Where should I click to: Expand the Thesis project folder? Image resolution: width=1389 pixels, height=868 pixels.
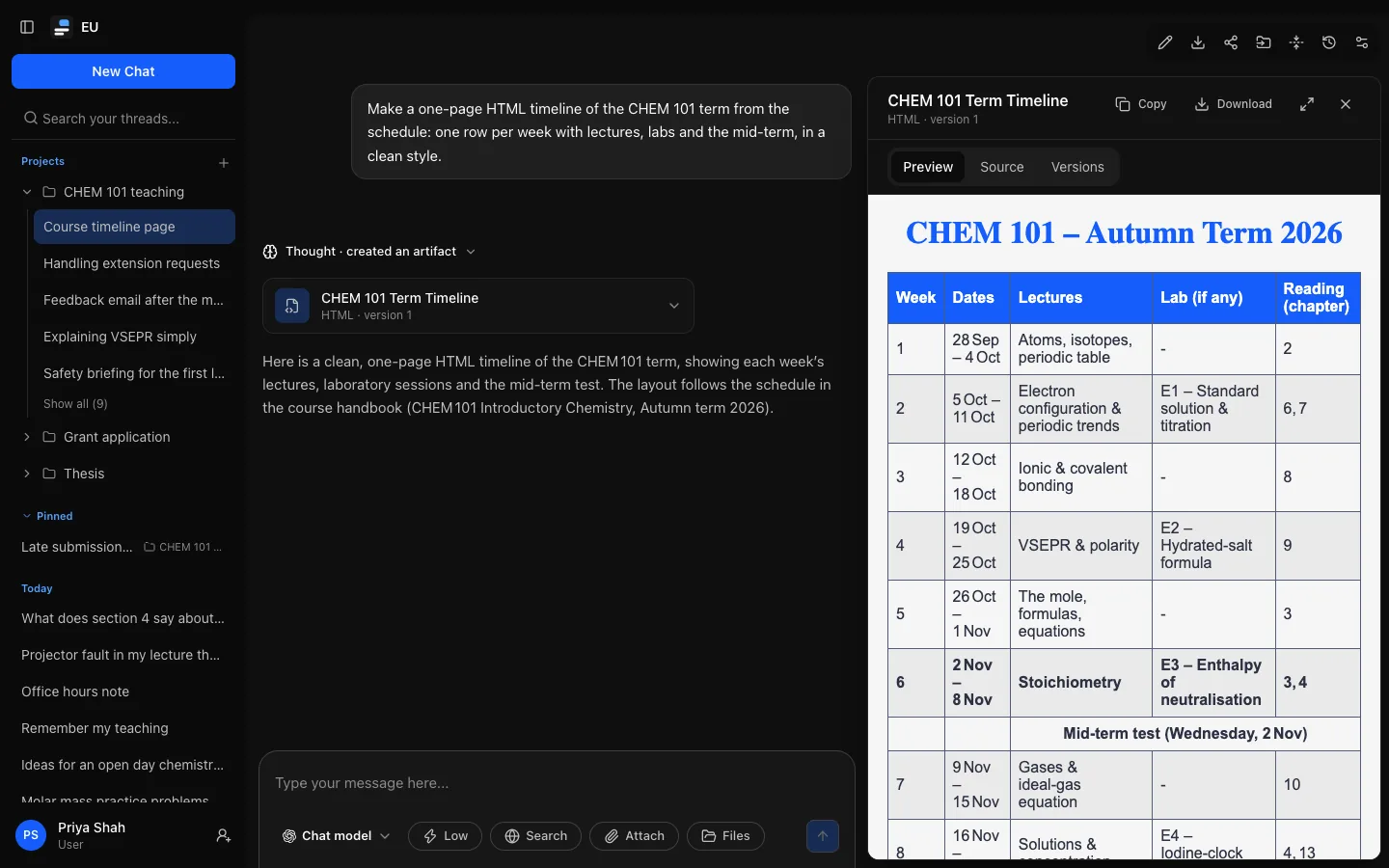point(27,474)
